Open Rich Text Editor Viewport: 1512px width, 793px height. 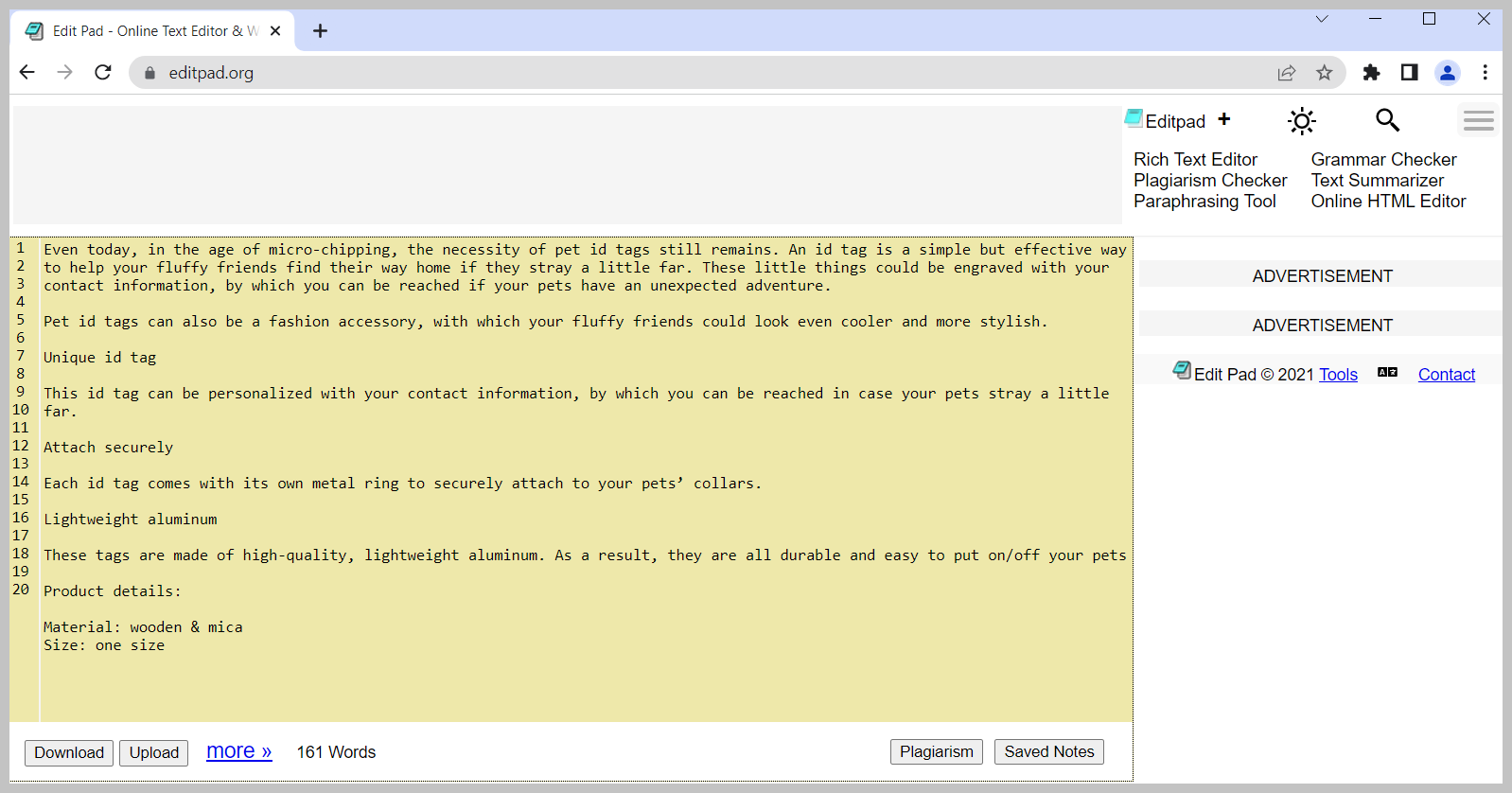pos(1195,159)
